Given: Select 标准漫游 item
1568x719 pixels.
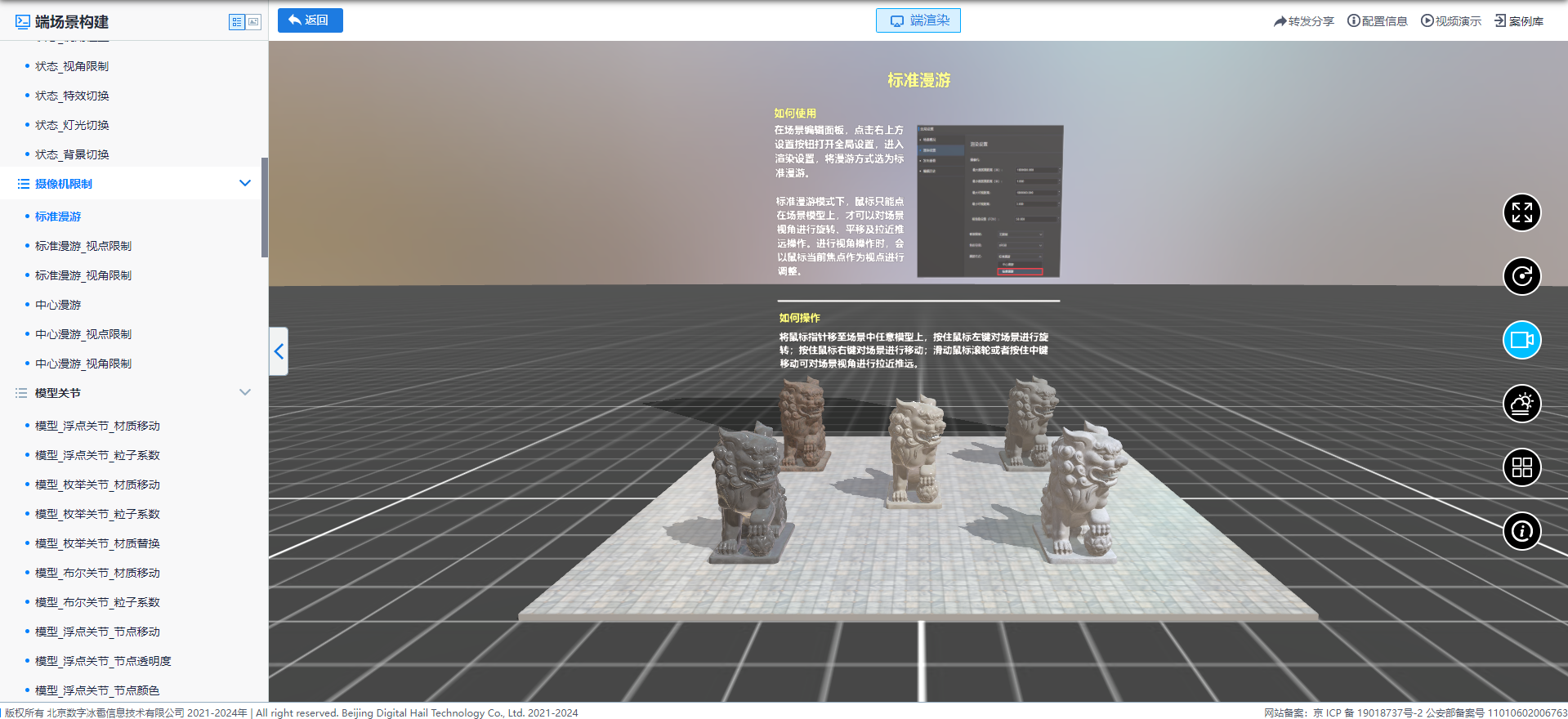Looking at the screenshot, I should (58, 217).
